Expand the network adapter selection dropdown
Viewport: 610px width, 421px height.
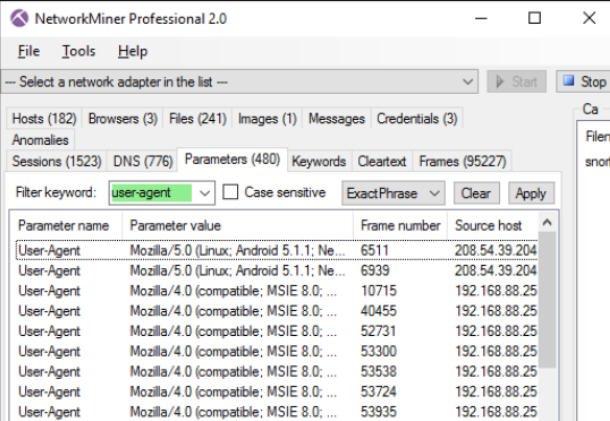coord(468,82)
